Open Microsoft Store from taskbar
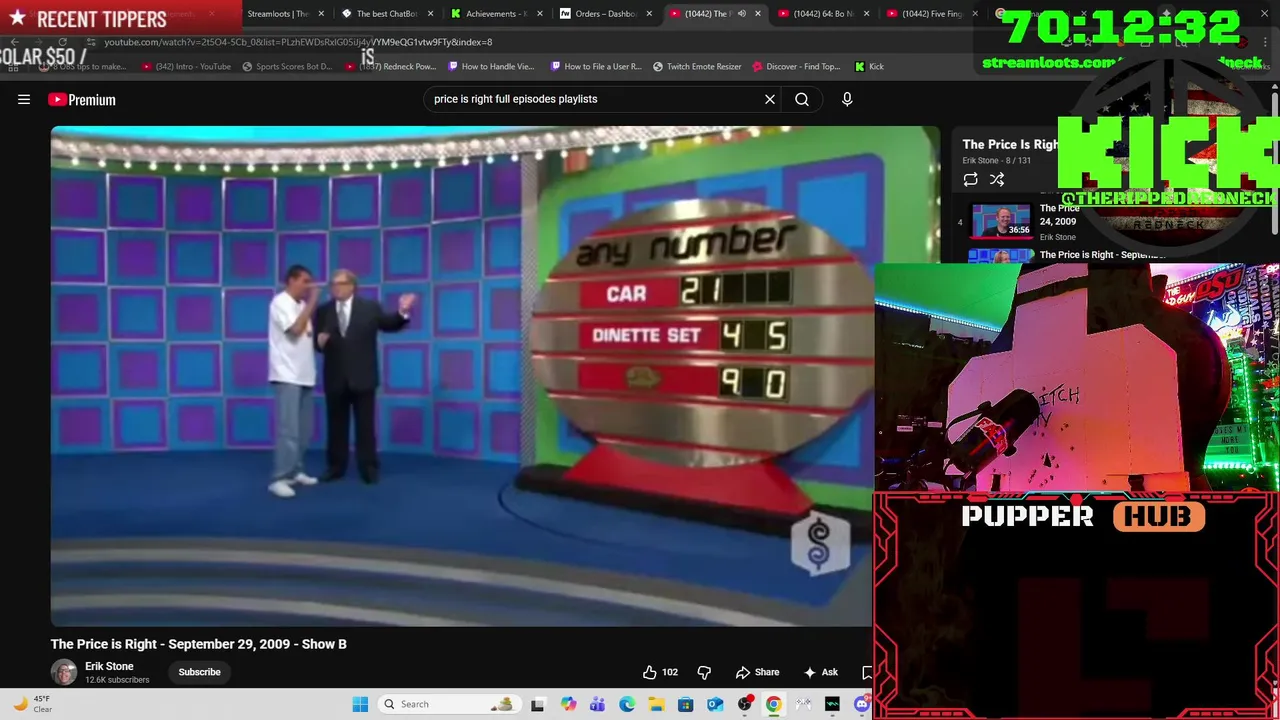This screenshot has width=1280, height=720. click(x=685, y=704)
